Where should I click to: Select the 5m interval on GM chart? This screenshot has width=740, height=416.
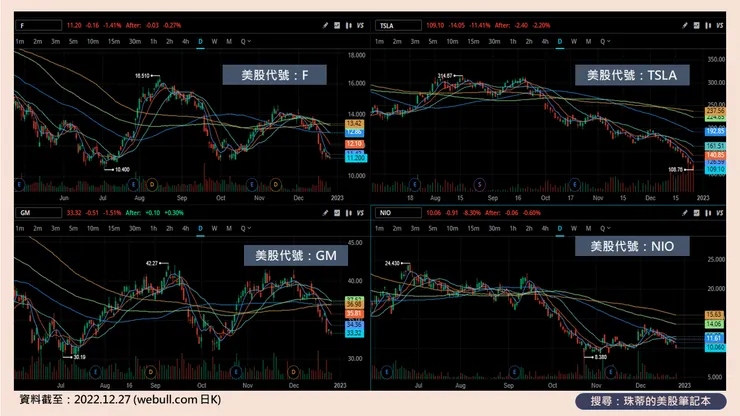tap(73, 229)
